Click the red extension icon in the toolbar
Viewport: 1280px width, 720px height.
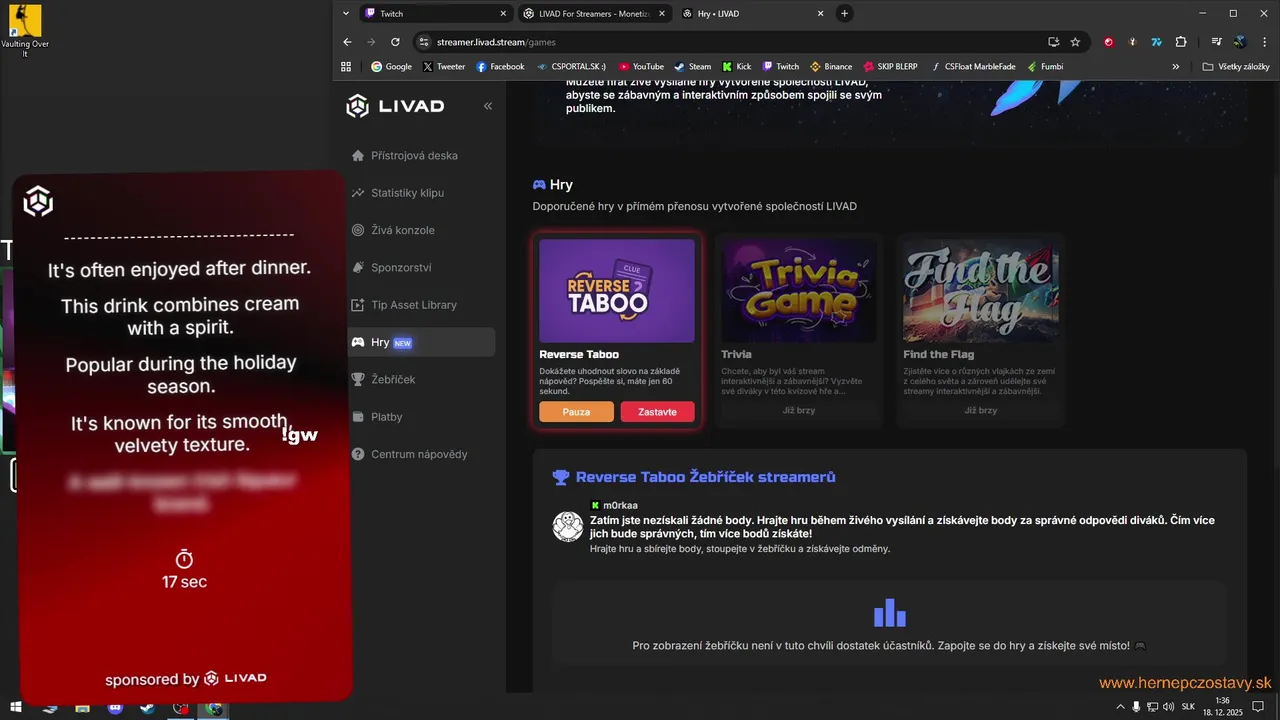(1108, 42)
